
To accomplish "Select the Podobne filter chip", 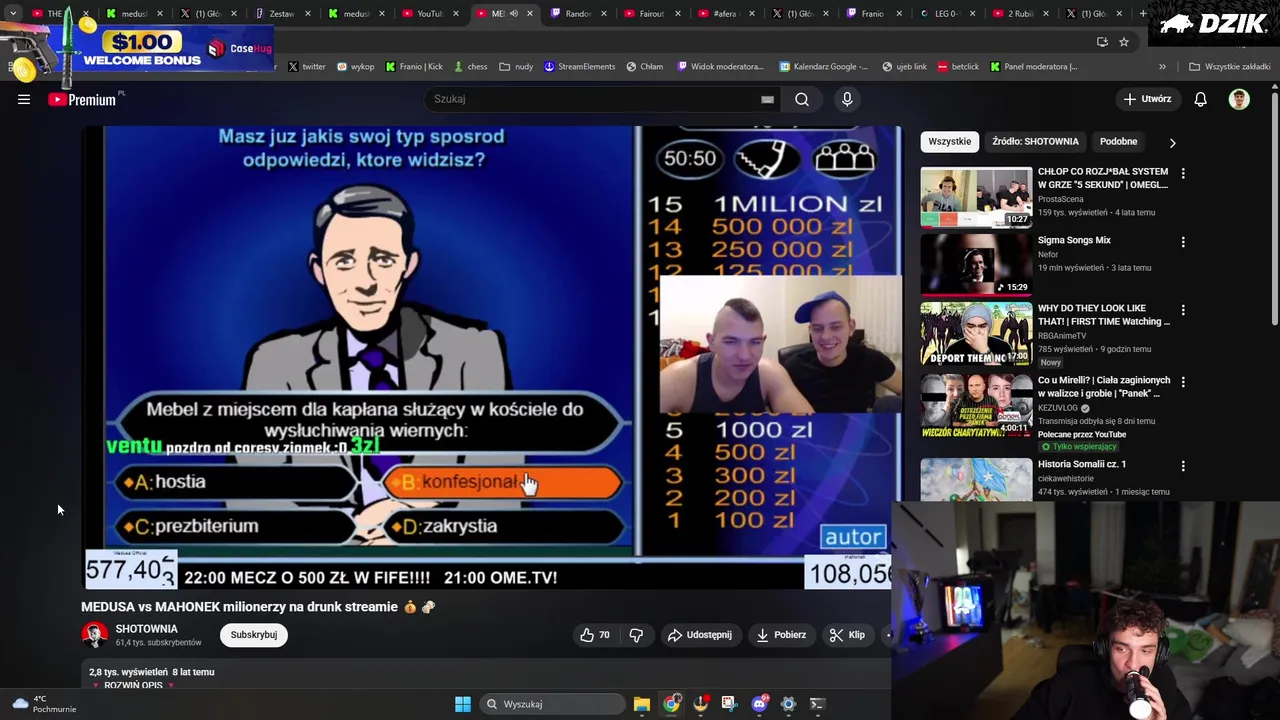I will point(1118,142).
